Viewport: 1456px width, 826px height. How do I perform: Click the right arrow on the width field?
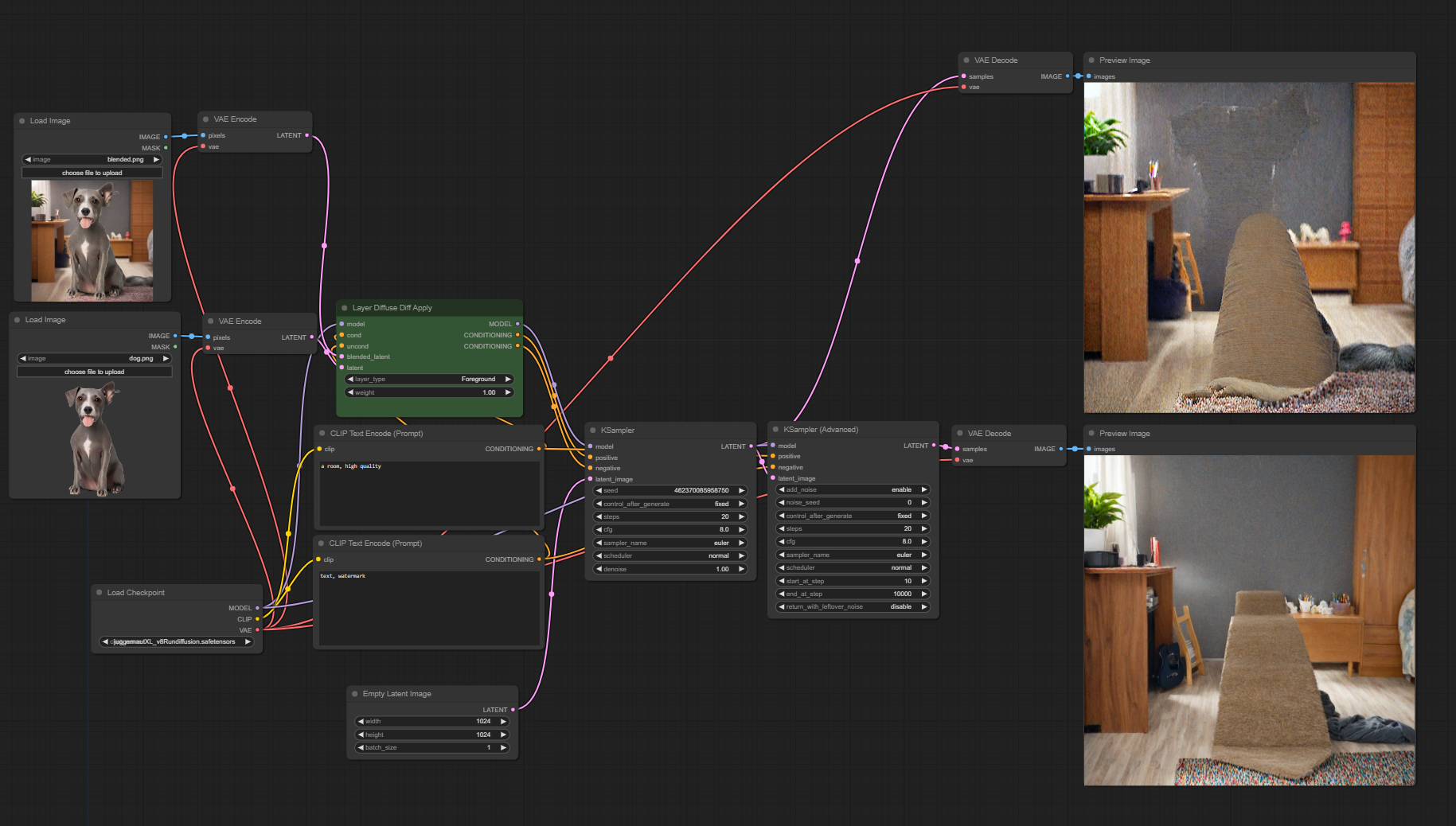pyautogui.click(x=503, y=722)
